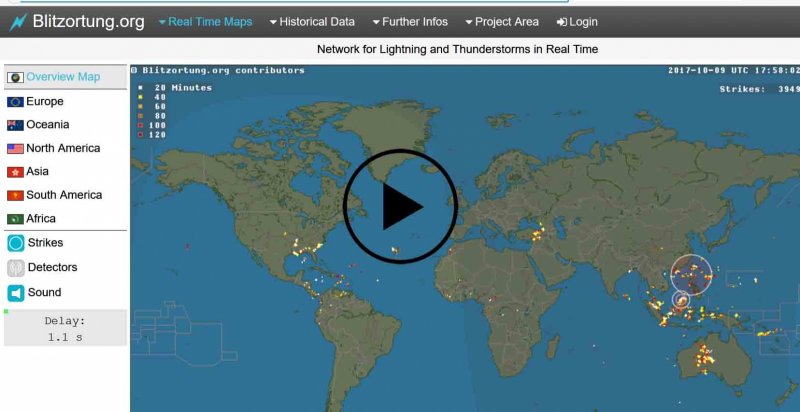The width and height of the screenshot is (800, 412).
Task: Click the green flag icon for Africa
Action: pyautogui.click(x=15, y=219)
